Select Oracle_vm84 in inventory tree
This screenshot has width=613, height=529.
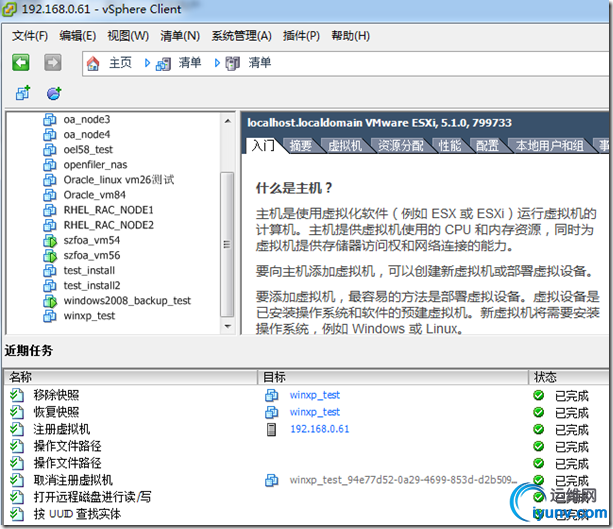[x=95, y=195]
